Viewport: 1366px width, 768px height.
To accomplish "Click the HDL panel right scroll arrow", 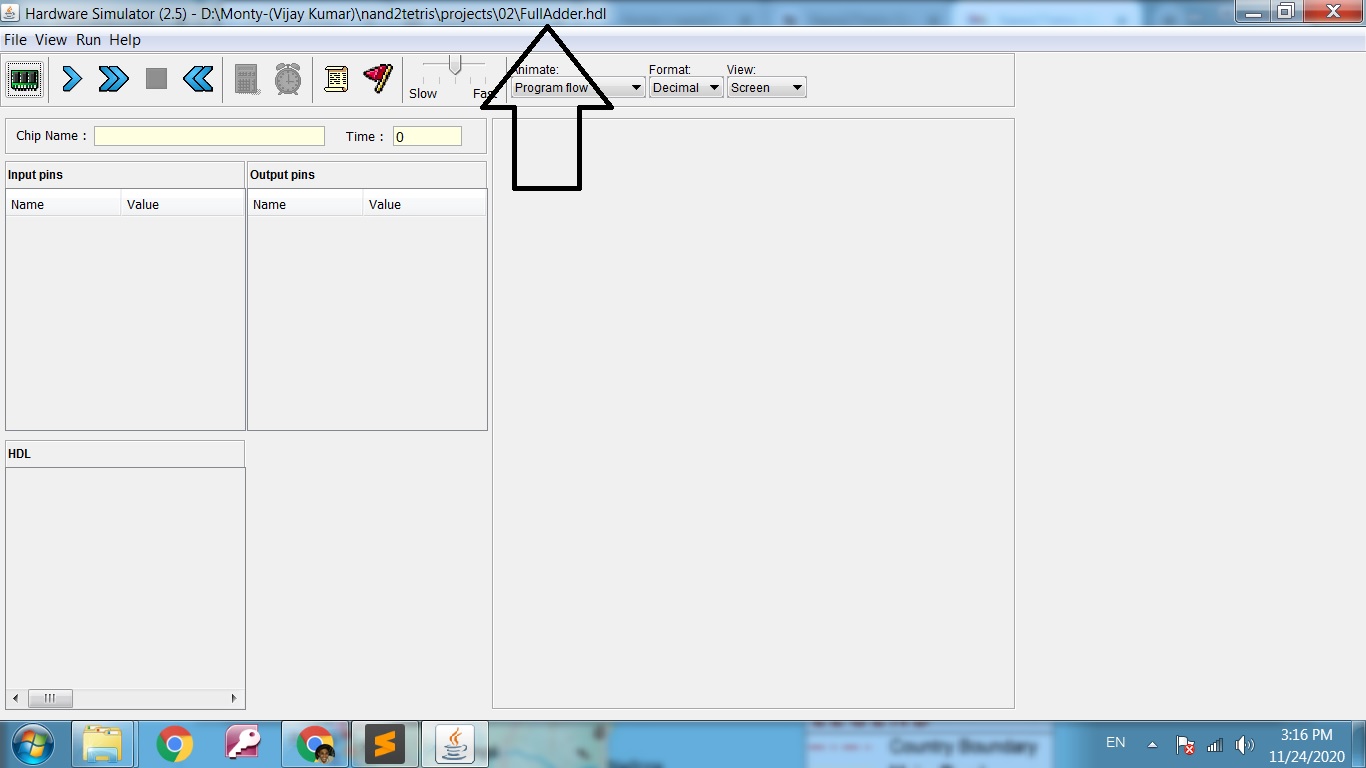I will [x=234, y=698].
